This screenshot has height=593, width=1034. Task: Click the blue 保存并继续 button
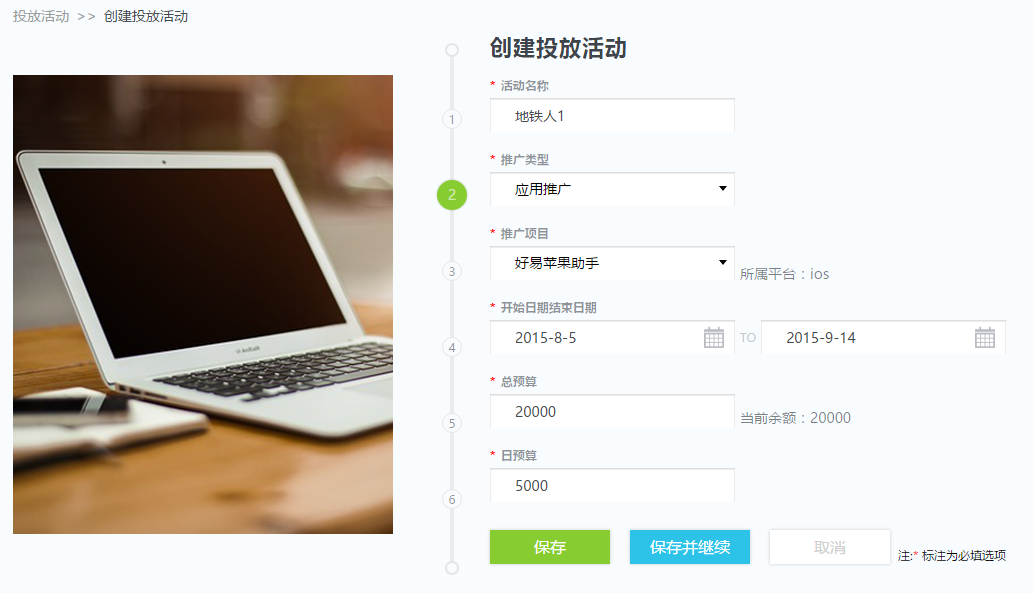[690, 547]
